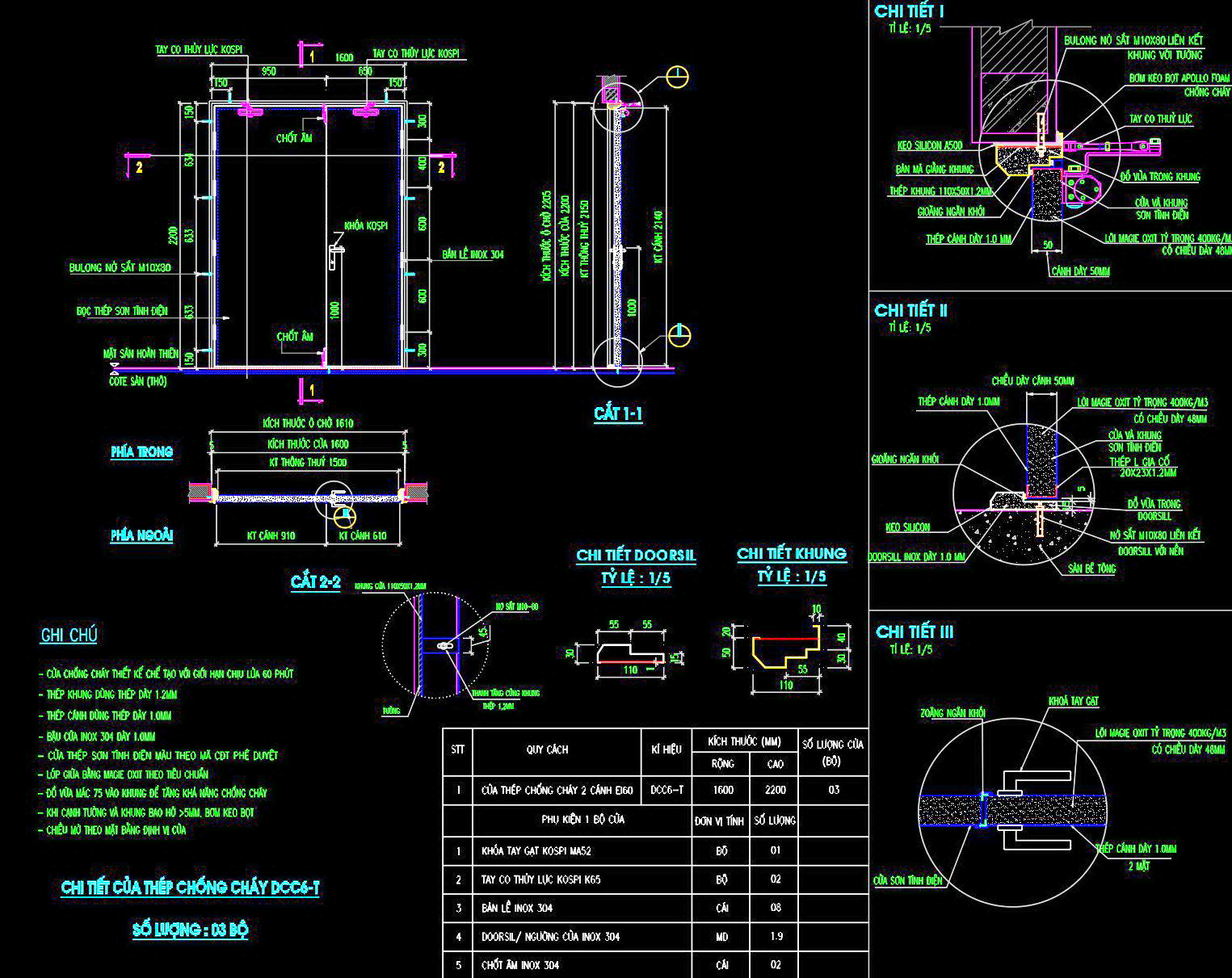Select the CHI TIẾT III heading
This screenshot has width=1232, height=978.
[915, 632]
